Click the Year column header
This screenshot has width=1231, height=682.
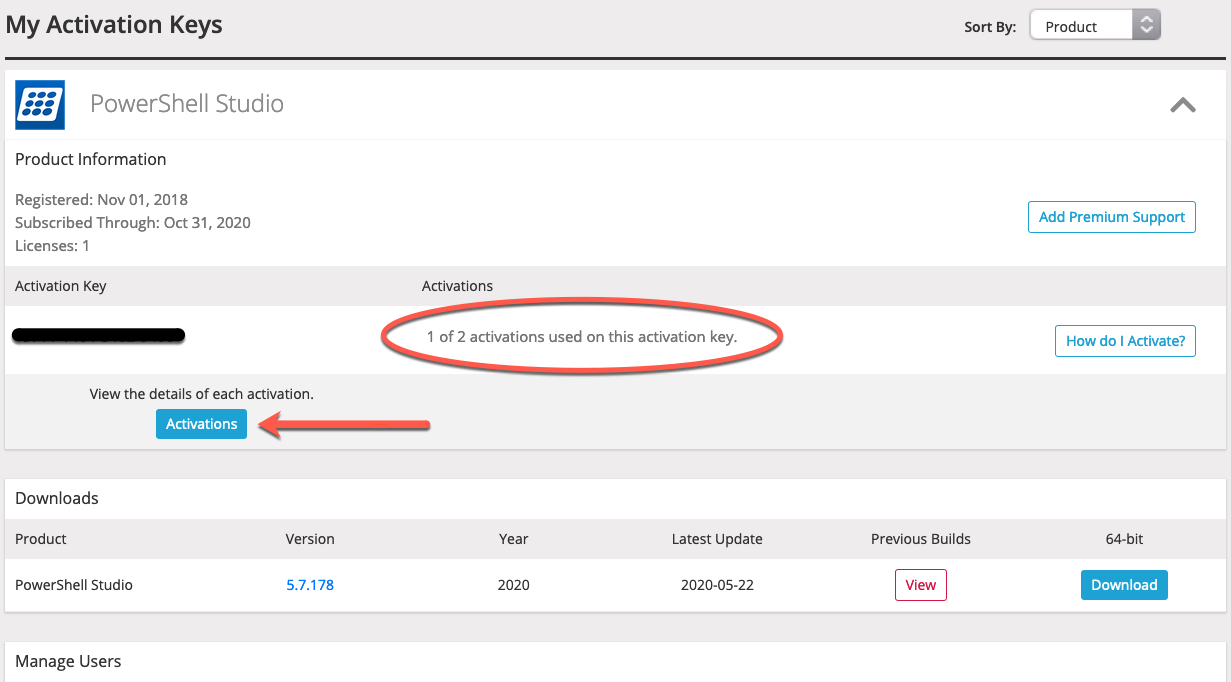(x=514, y=539)
